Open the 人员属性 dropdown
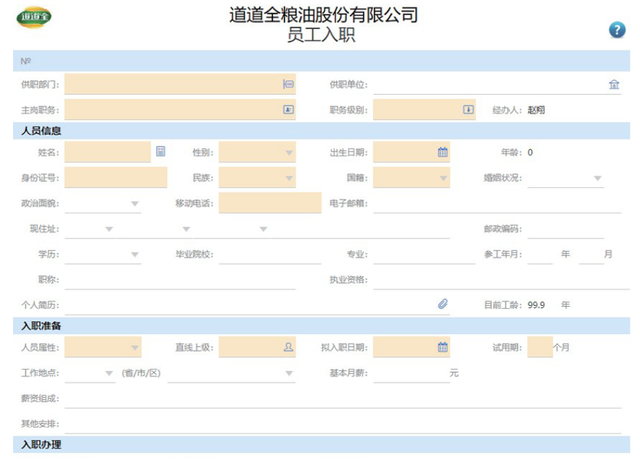This screenshot has height=461, width=640. (135, 348)
